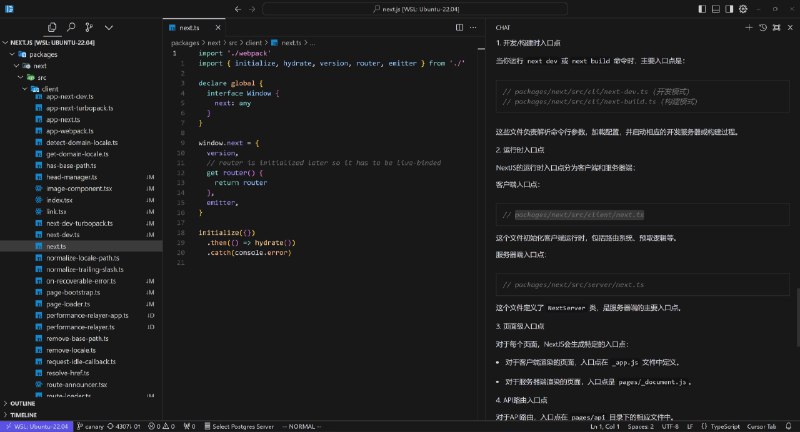Click 'client' in the breadcrumb
Viewport: 800px width, 432px height.
[x=254, y=43]
